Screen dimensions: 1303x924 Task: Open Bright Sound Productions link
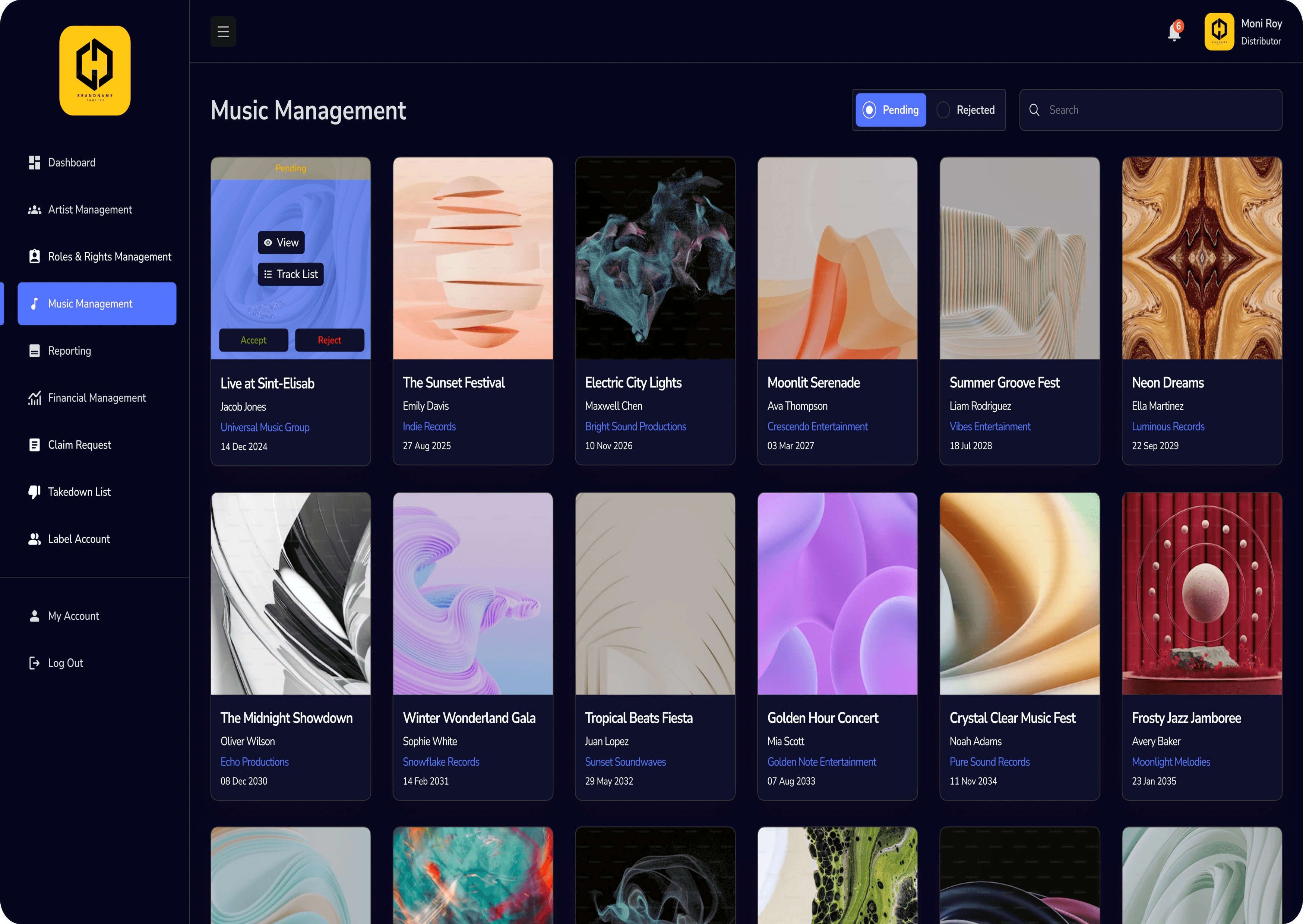(636, 427)
